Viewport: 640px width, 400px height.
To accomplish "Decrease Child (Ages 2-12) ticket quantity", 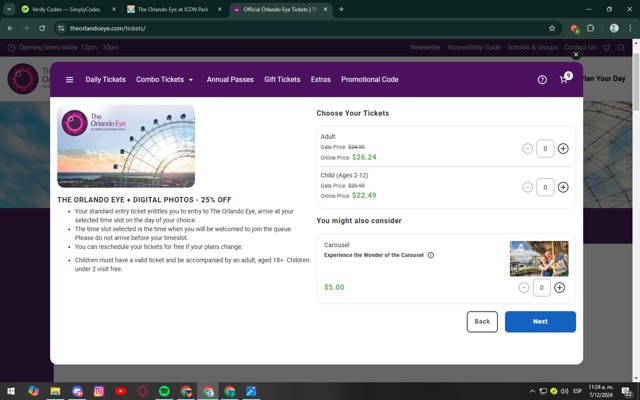I will coord(527,187).
